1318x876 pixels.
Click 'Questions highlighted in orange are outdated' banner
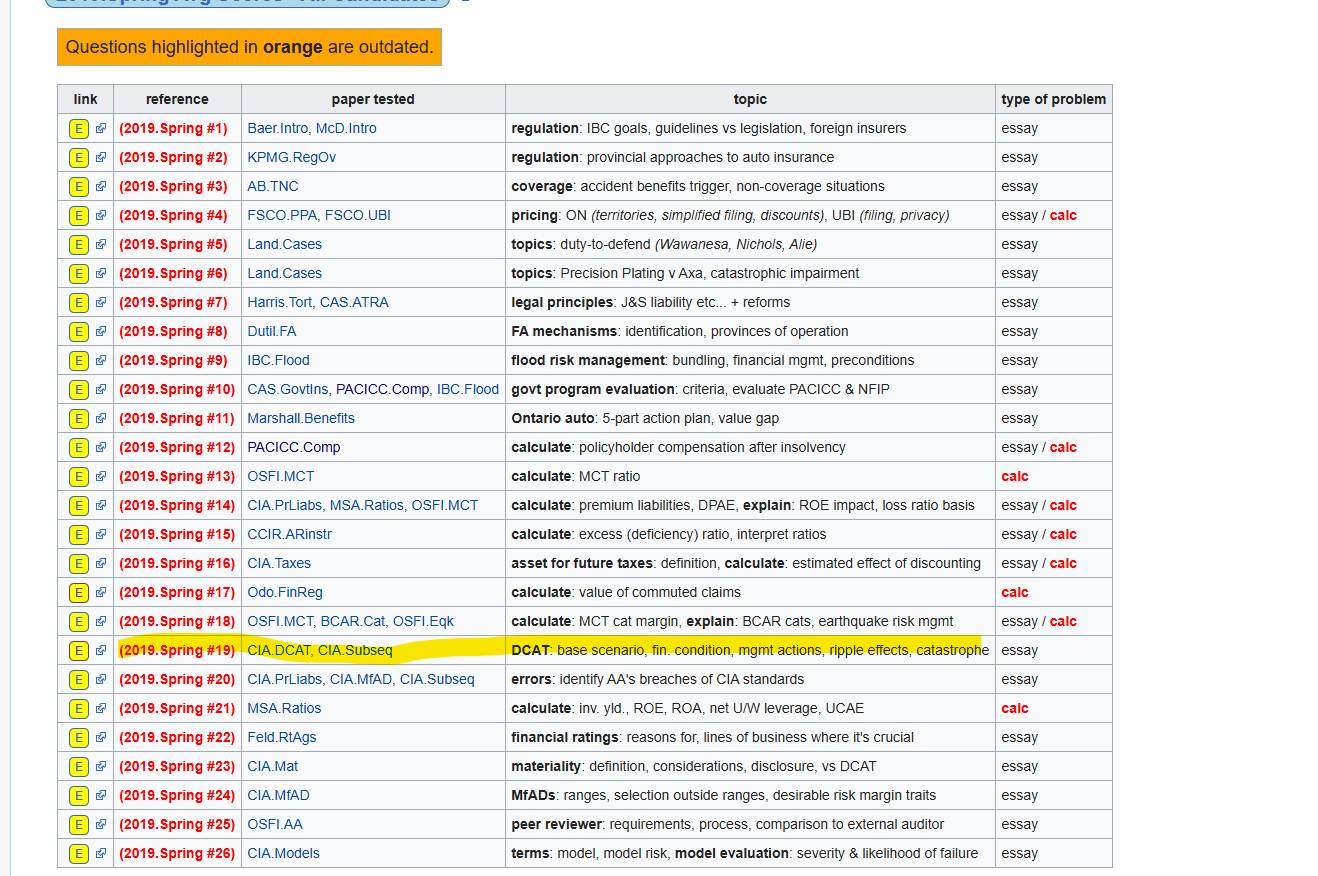coord(249,47)
